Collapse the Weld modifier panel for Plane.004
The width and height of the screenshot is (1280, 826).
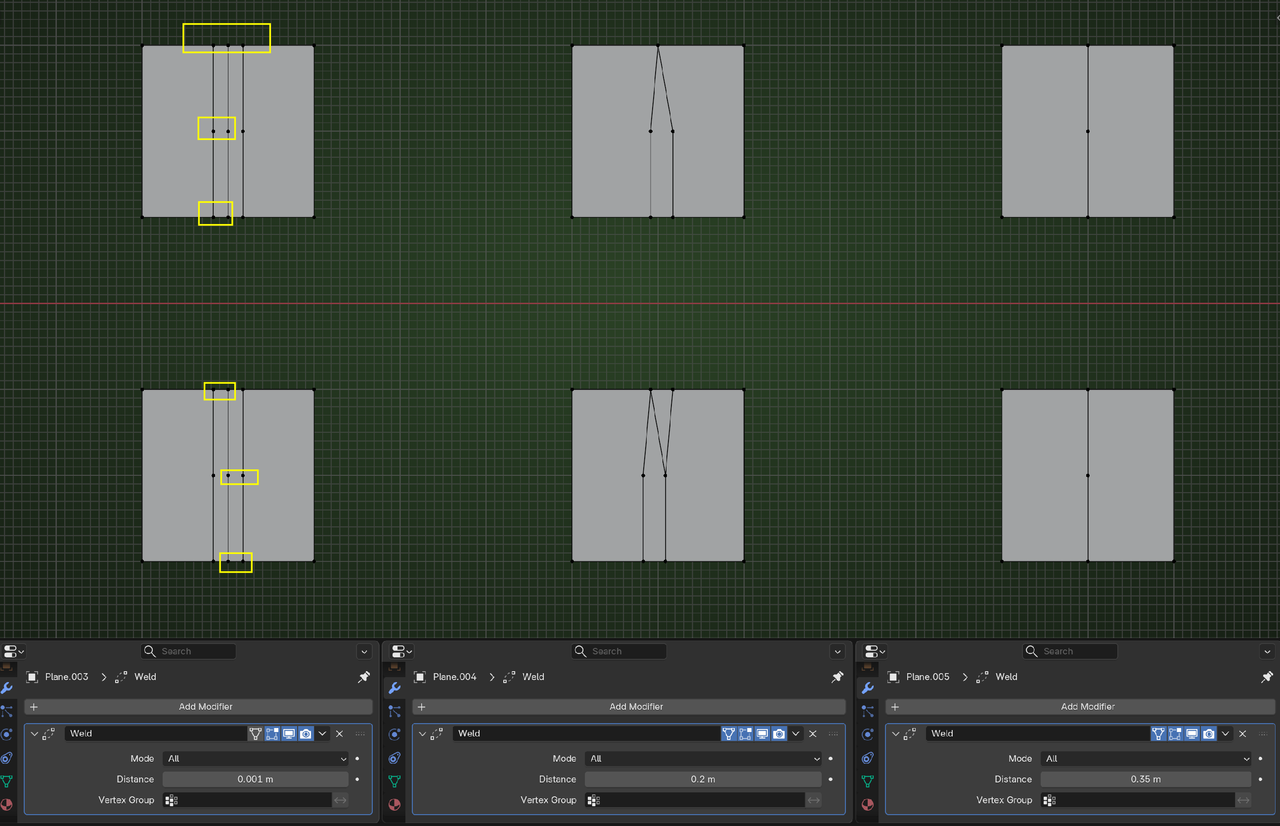[x=422, y=733]
